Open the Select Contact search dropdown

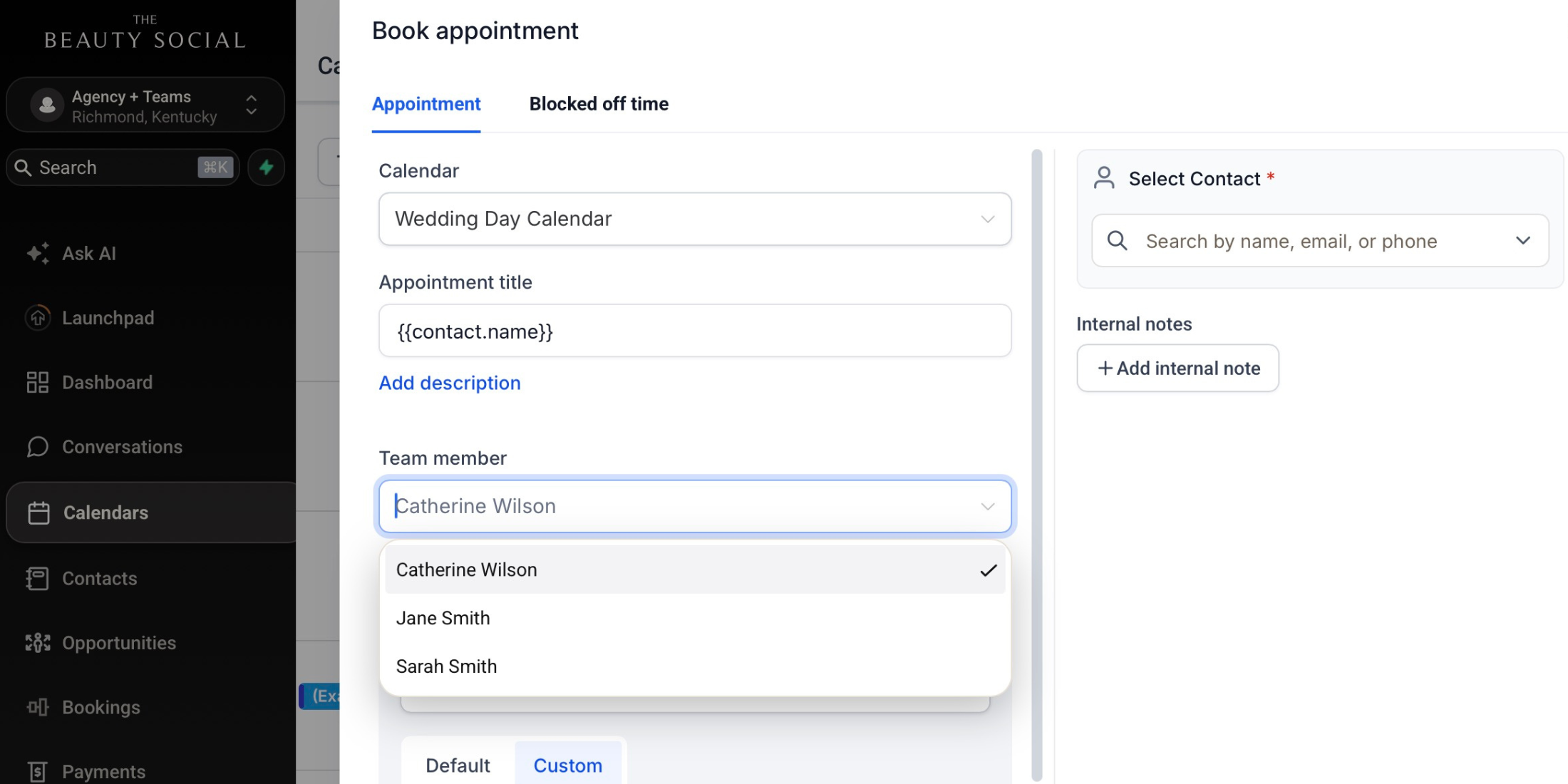[x=1320, y=241]
